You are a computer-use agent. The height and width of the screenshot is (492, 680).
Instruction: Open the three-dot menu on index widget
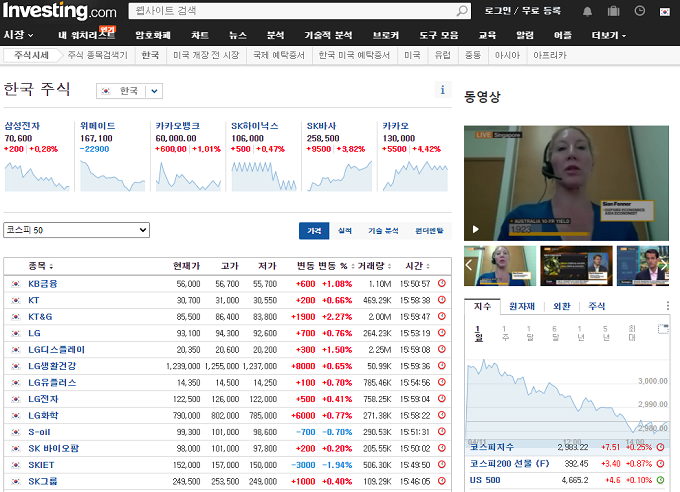pyautogui.click(x=667, y=306)
